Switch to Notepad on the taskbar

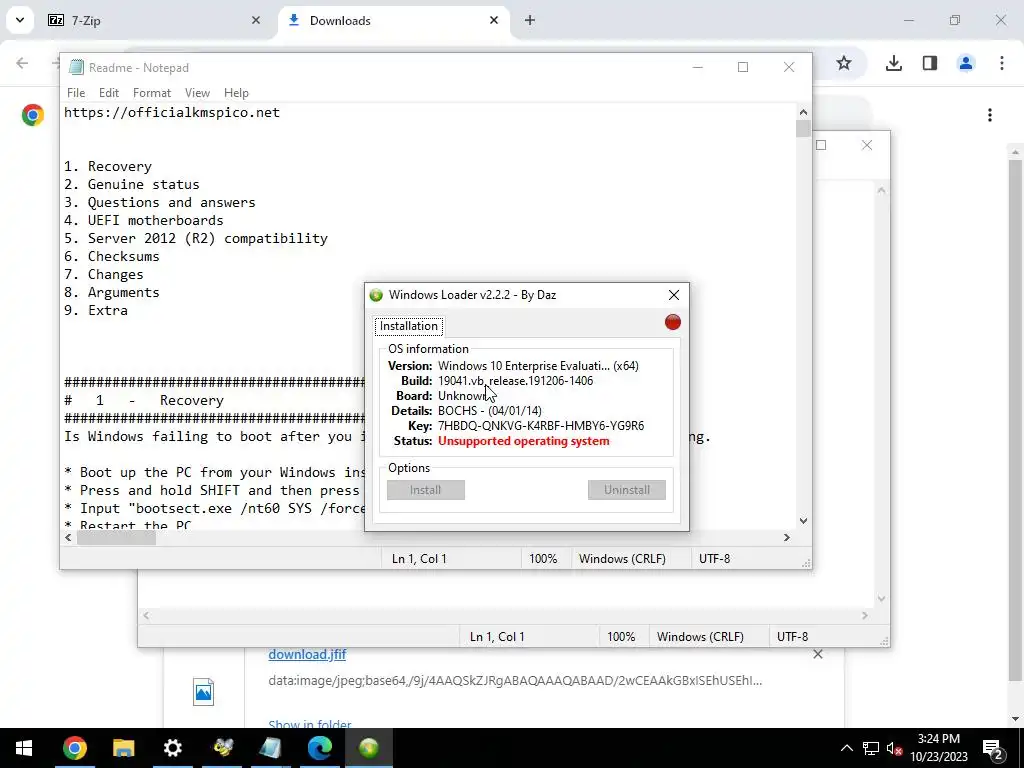(270, 748)
